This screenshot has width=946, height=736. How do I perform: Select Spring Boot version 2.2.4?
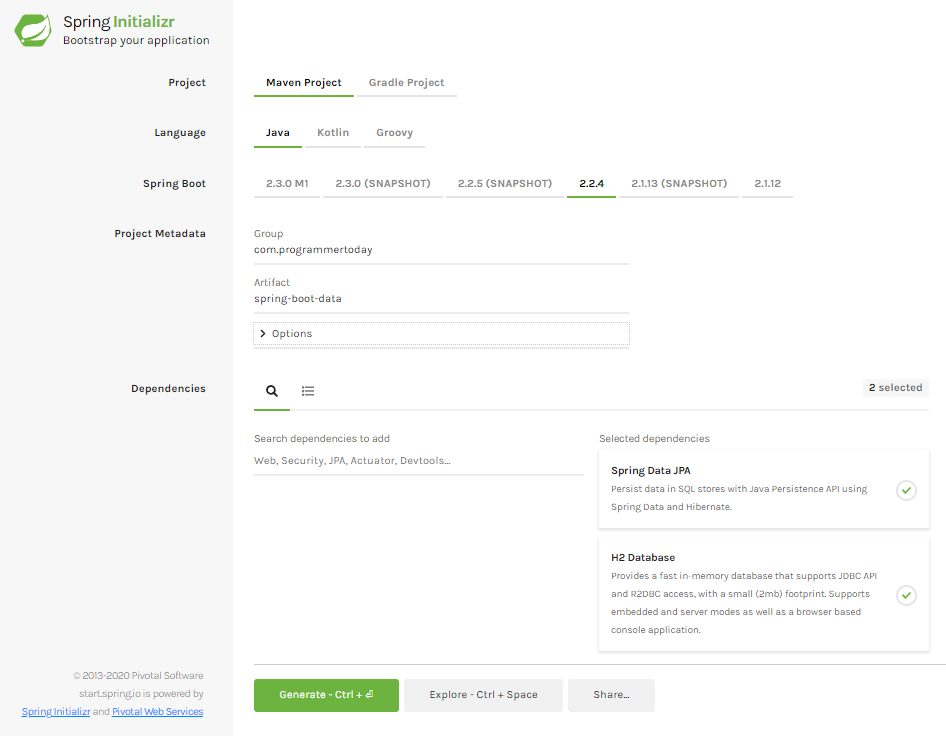(591, 183)
